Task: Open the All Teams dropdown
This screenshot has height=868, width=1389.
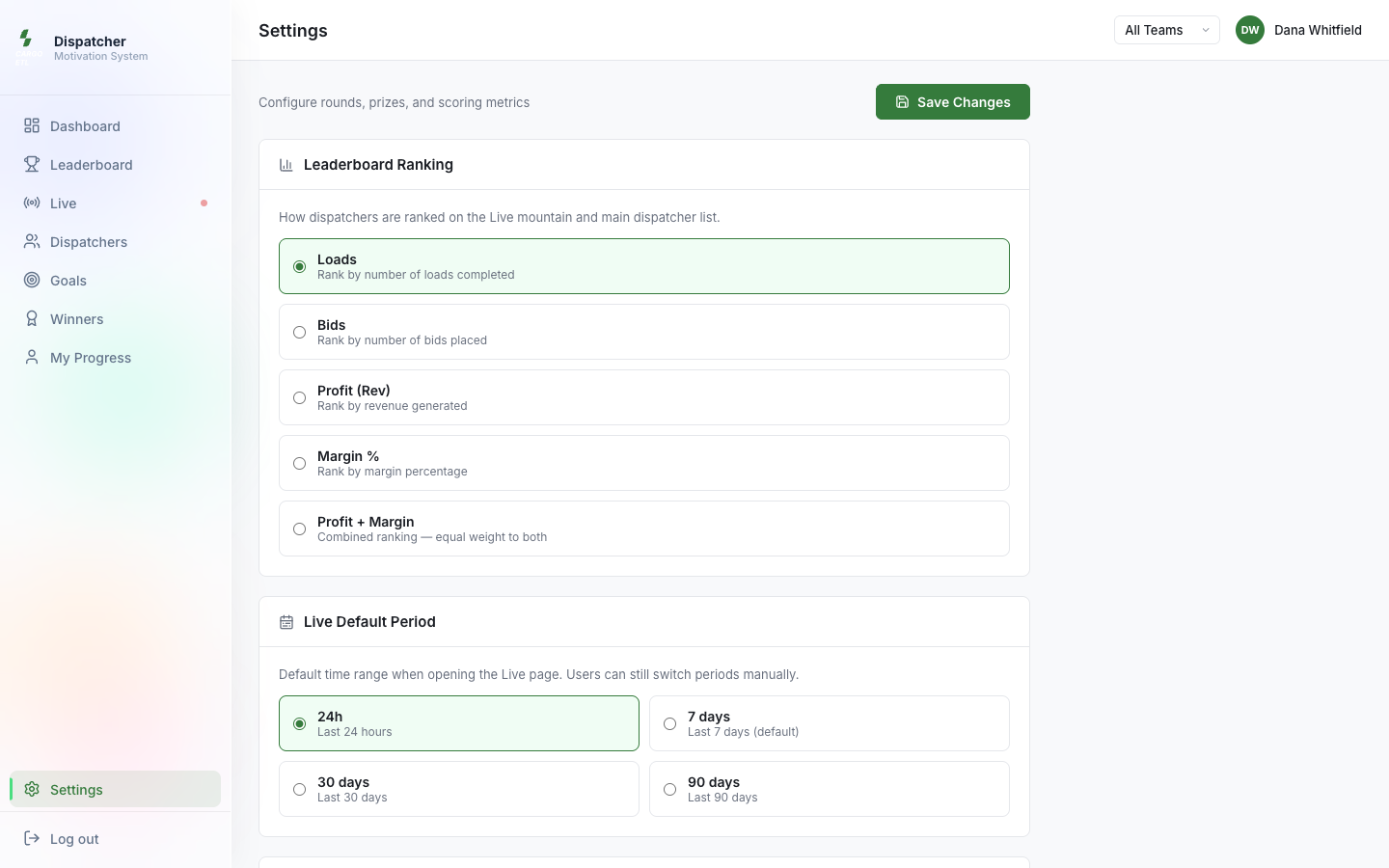Action: point(1167,30)
